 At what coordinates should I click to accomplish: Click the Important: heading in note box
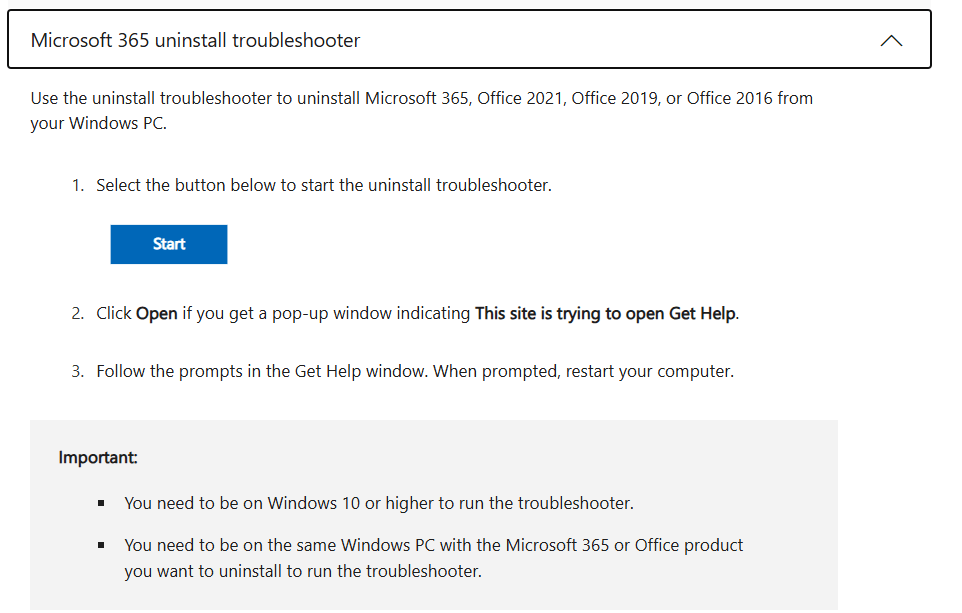click(98, 458)
